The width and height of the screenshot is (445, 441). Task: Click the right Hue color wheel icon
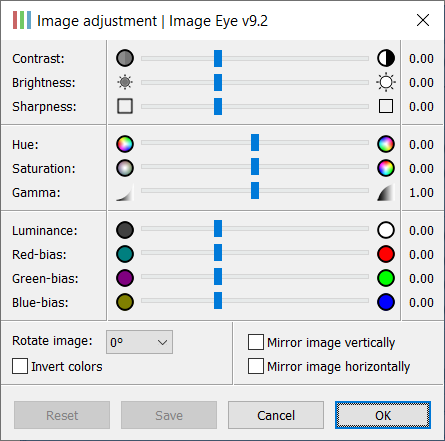tap(386, 144)
